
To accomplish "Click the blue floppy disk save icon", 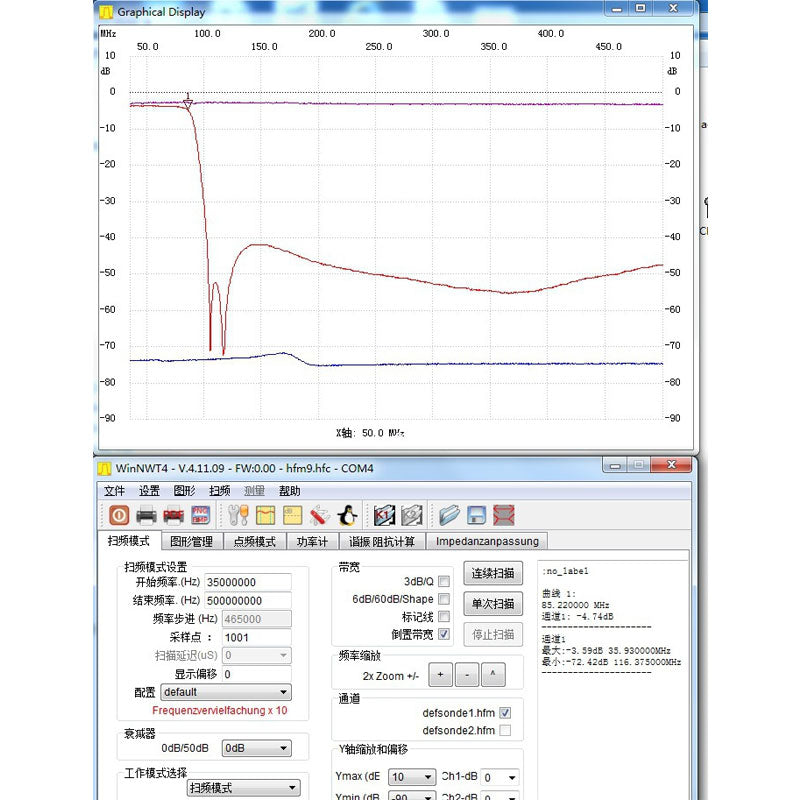I will 477,515.
